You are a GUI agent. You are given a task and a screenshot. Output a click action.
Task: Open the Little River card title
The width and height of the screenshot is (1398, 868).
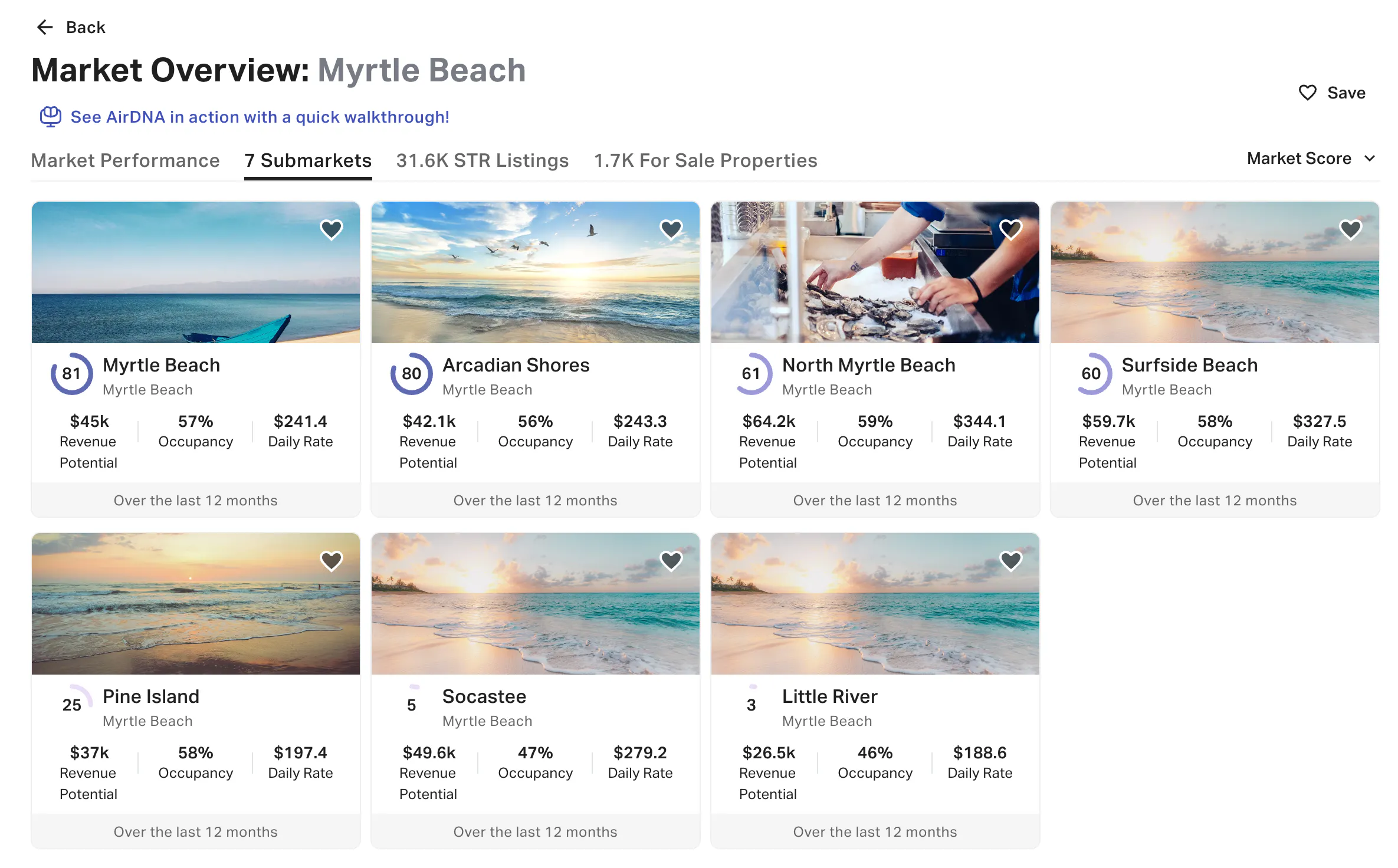coord(829,696)
